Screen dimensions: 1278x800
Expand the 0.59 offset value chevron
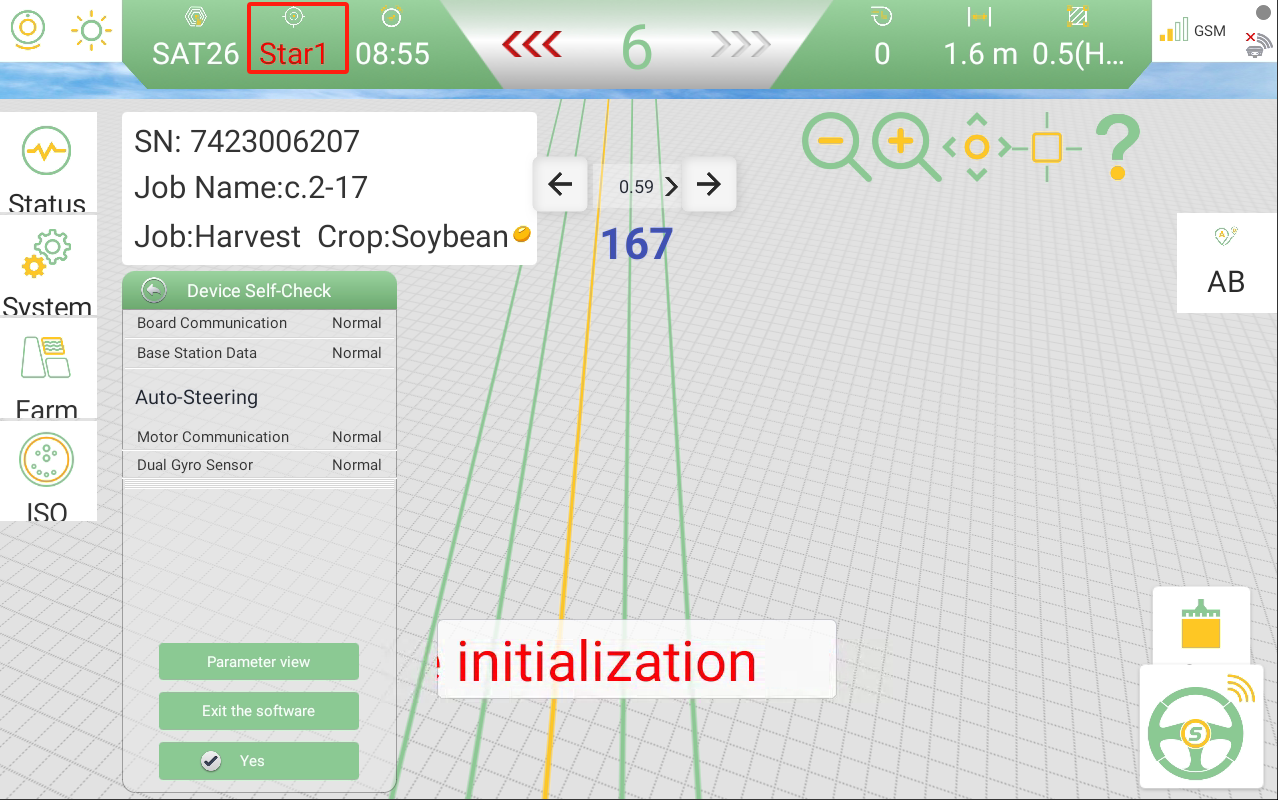coord(671,186)
